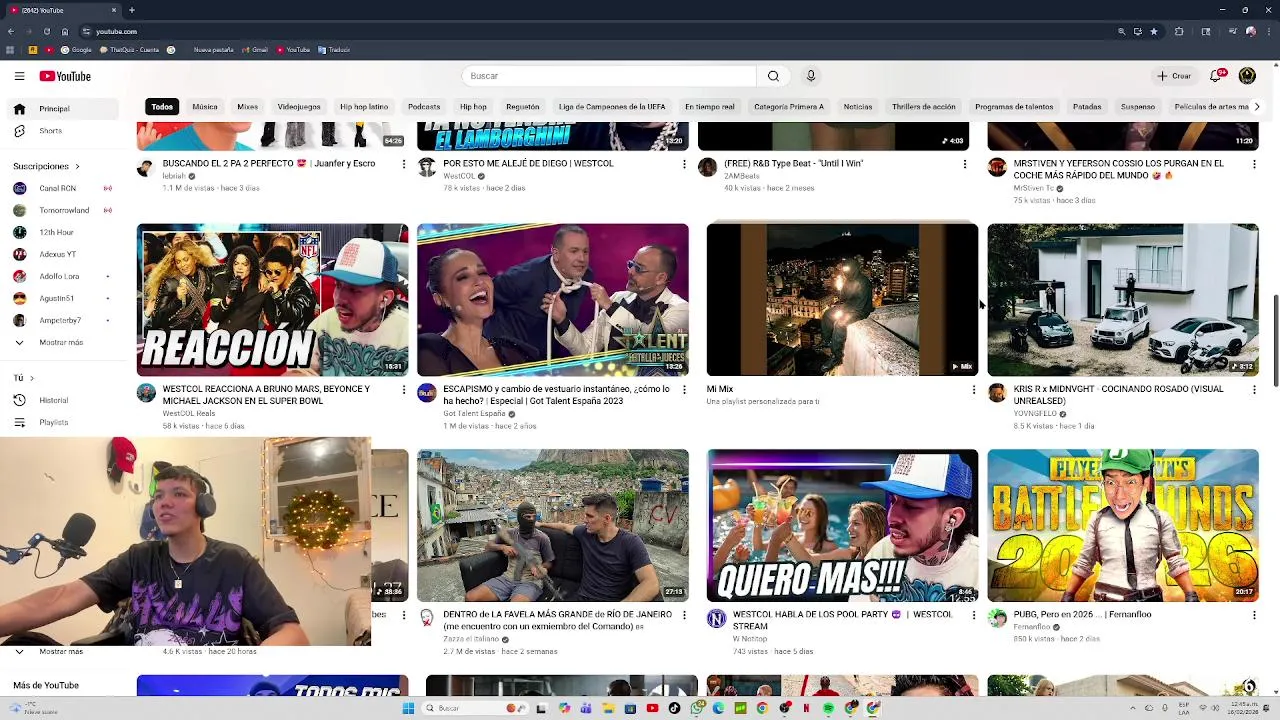The image size is (1280, 720).
Task: Select the Videojuegos filter chip
Action: pyautogui.click(x=299, y=106)
